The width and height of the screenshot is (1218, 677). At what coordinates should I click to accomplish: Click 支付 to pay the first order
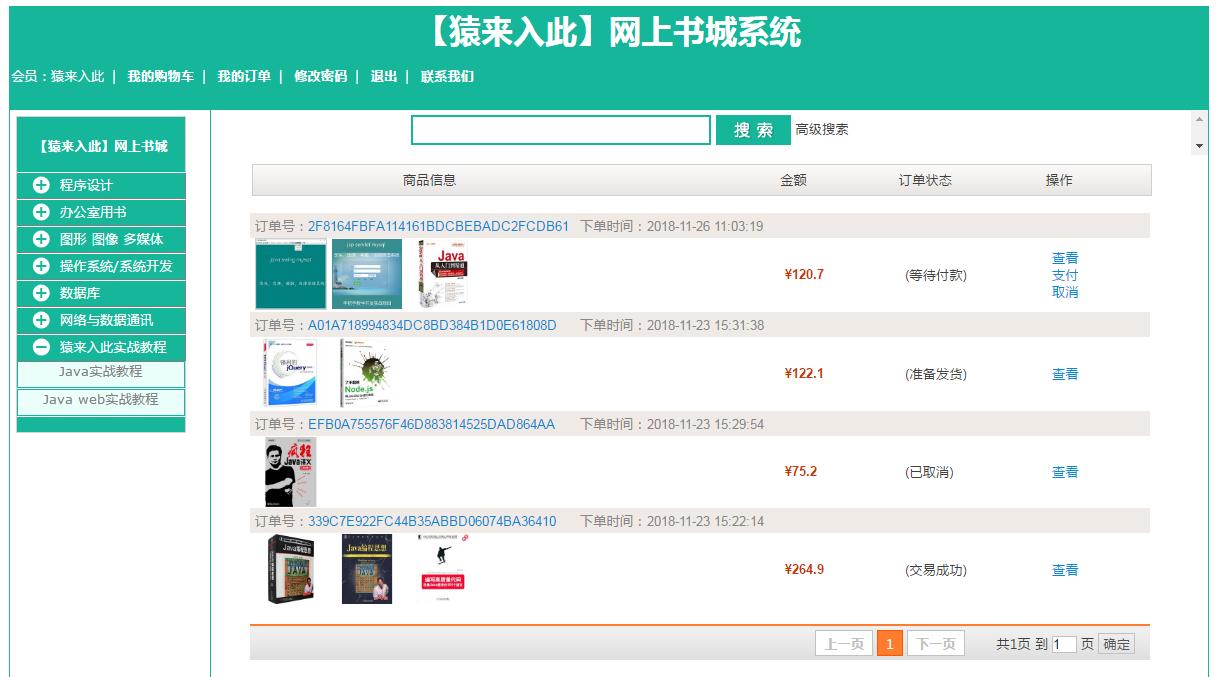click(1065, 273)
